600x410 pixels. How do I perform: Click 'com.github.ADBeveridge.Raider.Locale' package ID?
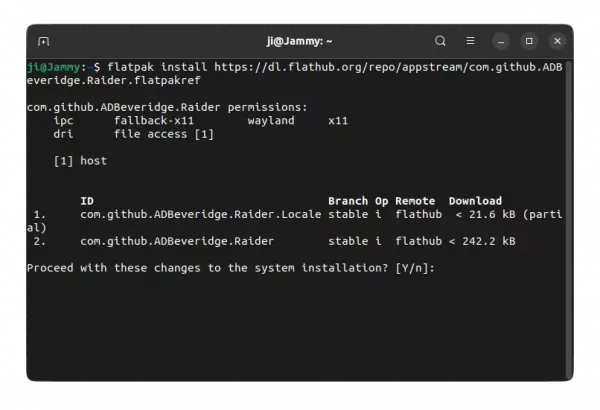(x=201, y=214)
